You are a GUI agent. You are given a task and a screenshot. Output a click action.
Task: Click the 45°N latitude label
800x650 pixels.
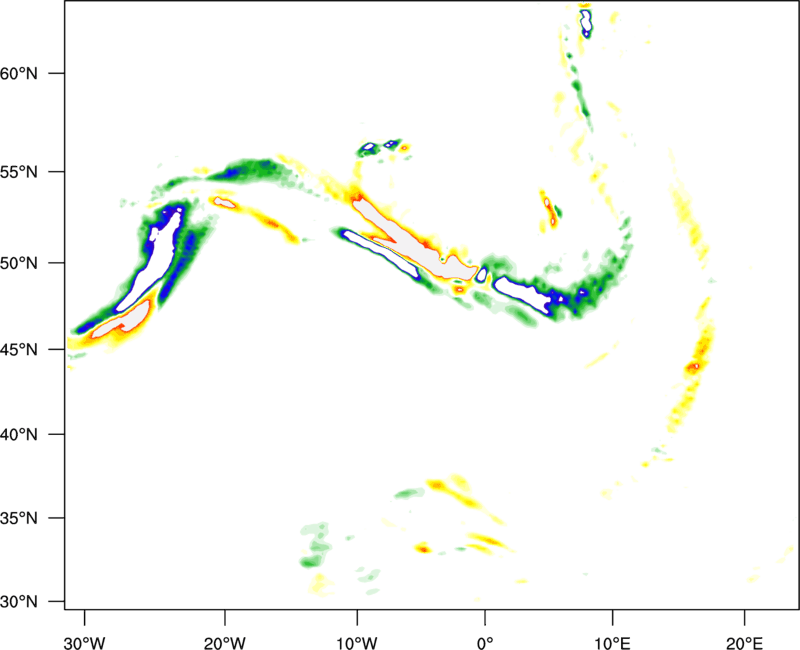pos(19,349)
